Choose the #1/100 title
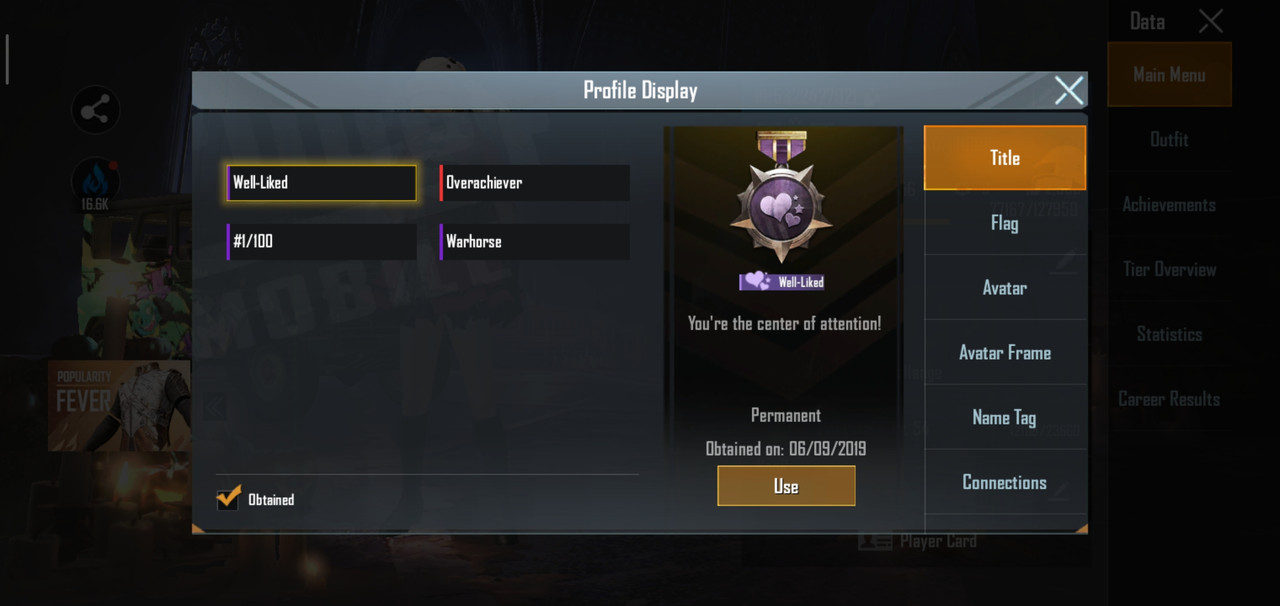Viewport: 1280px width, 606px height. pos(322,242)
